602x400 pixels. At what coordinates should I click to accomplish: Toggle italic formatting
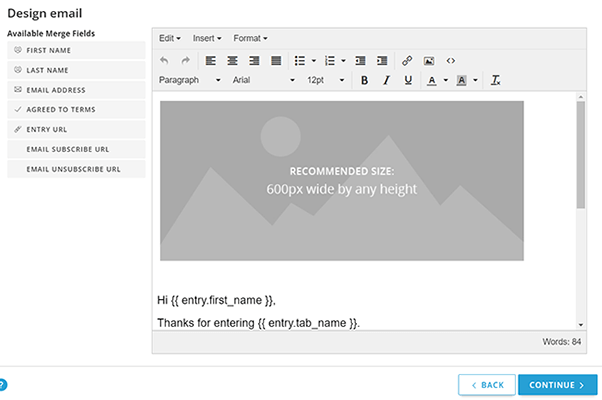(386, 80)
